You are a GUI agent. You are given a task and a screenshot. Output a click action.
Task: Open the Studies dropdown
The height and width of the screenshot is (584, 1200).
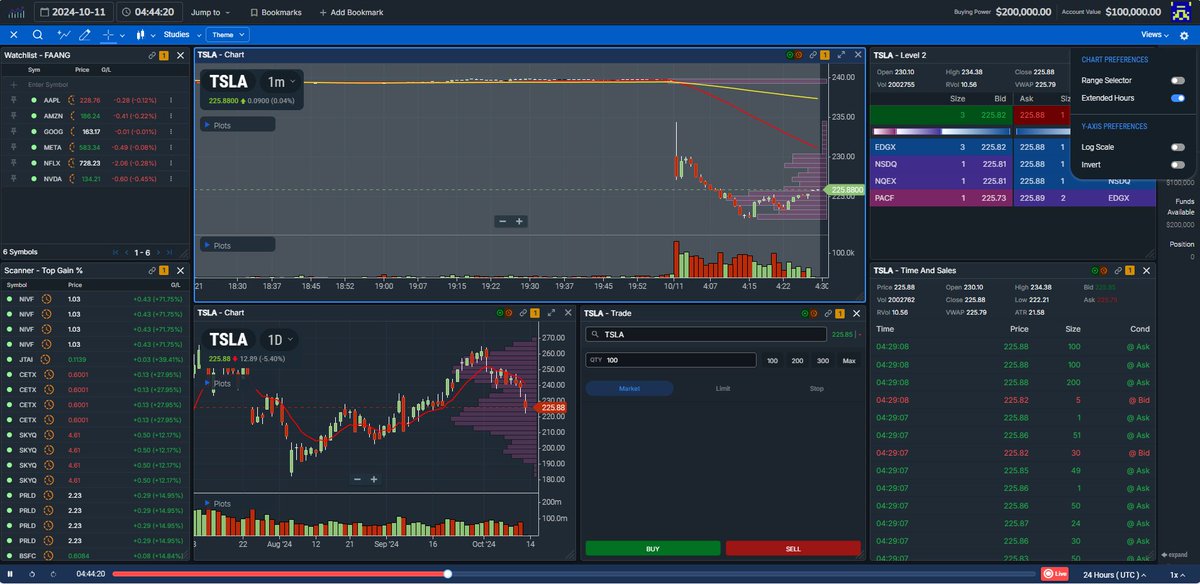pyautogui.click(x=181, y=34)
